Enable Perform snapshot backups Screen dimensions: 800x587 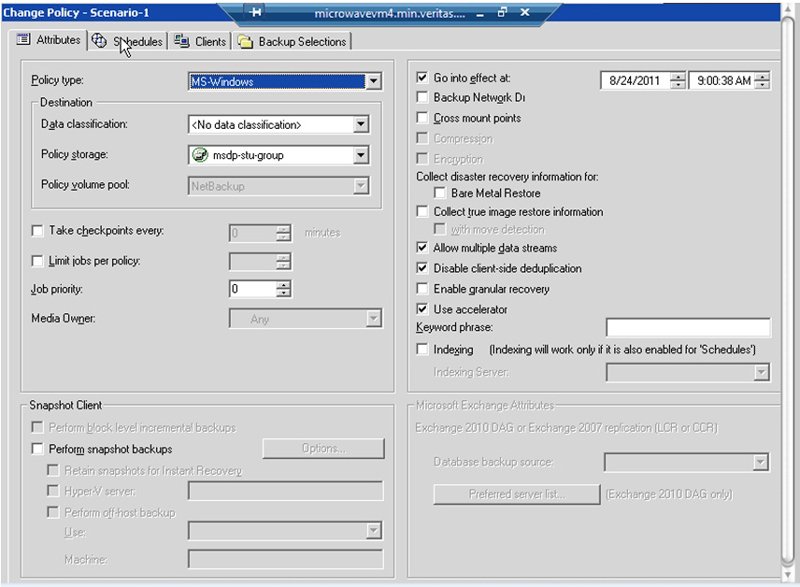click(37, 449)
